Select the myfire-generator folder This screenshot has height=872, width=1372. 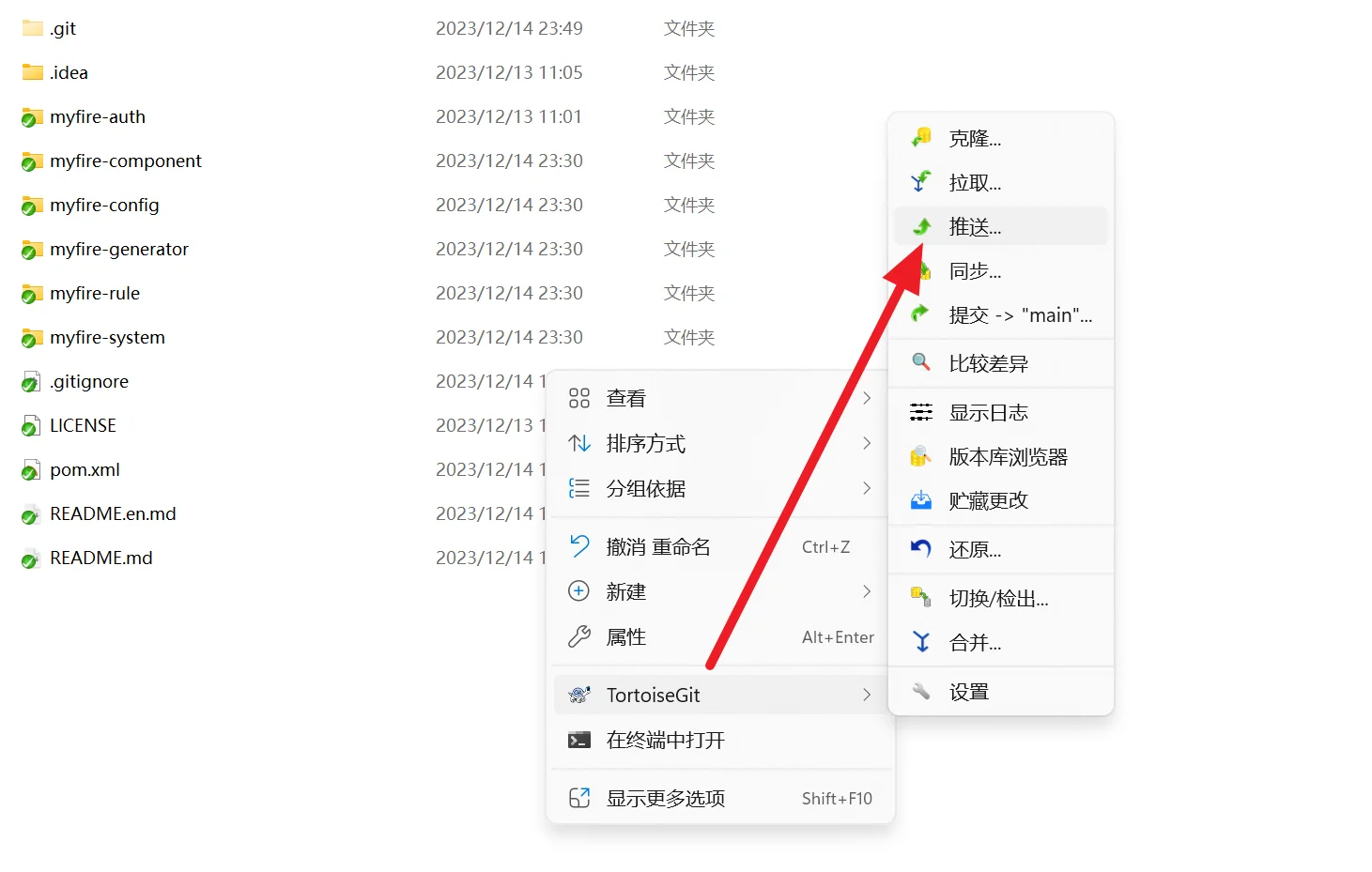coord(118,250)
